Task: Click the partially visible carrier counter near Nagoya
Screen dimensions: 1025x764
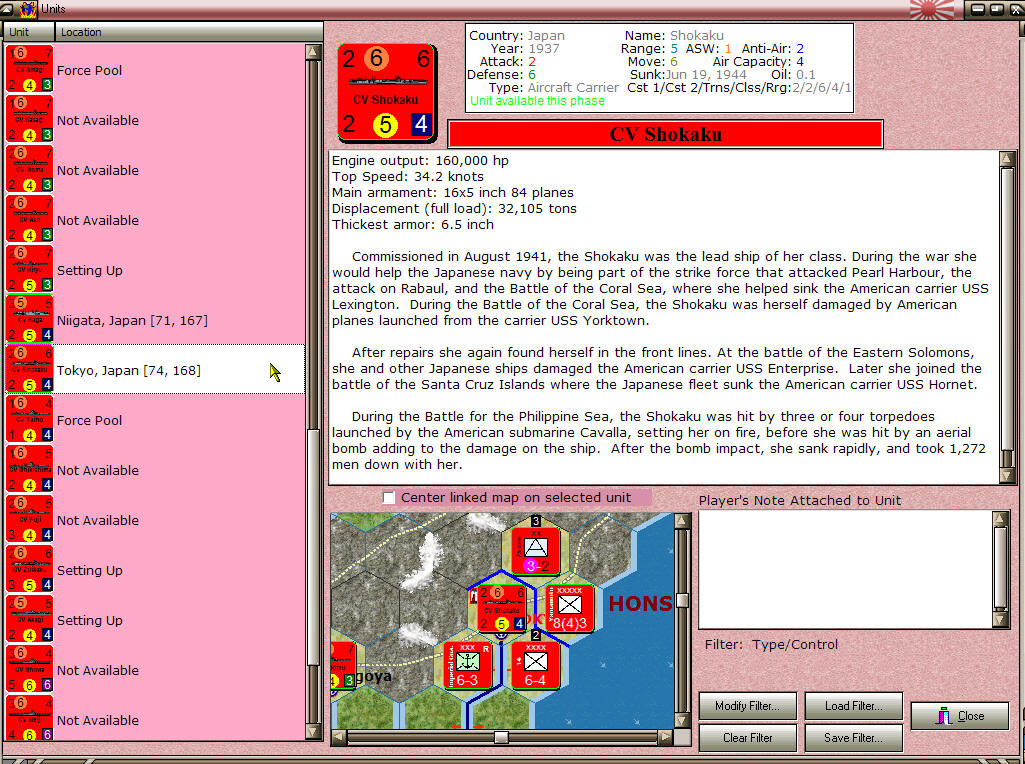Action: point(344,665)
